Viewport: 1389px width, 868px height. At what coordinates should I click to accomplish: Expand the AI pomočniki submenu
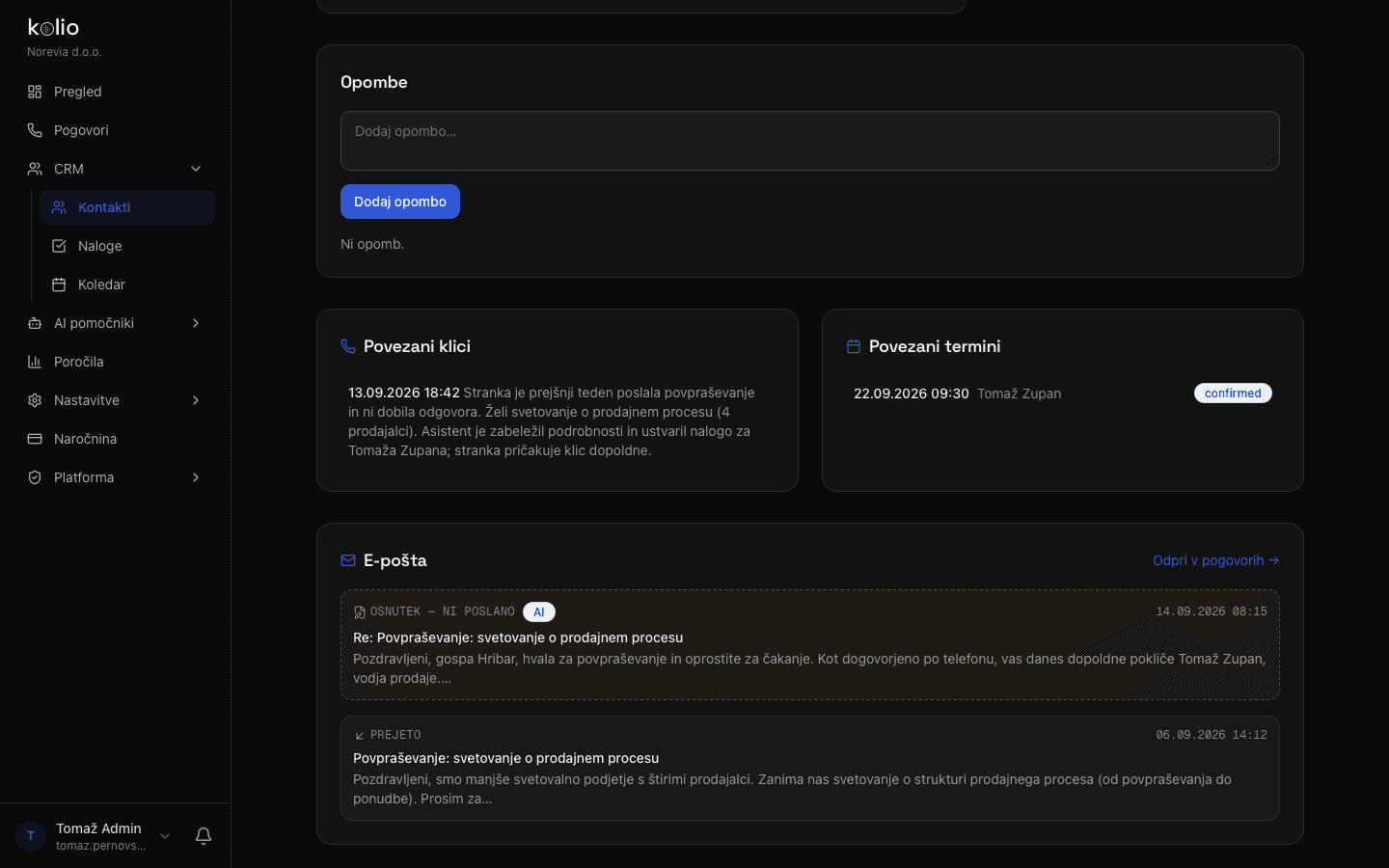pos(196,323)
